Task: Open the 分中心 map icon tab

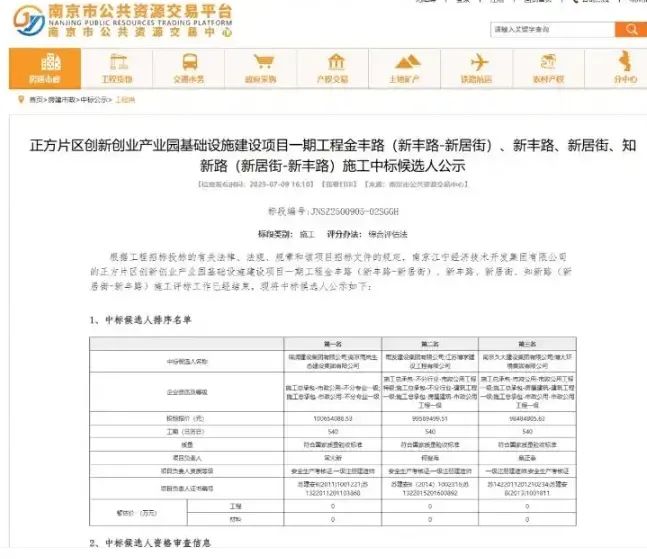Action: pyautogui.click(x=616, y=68)
